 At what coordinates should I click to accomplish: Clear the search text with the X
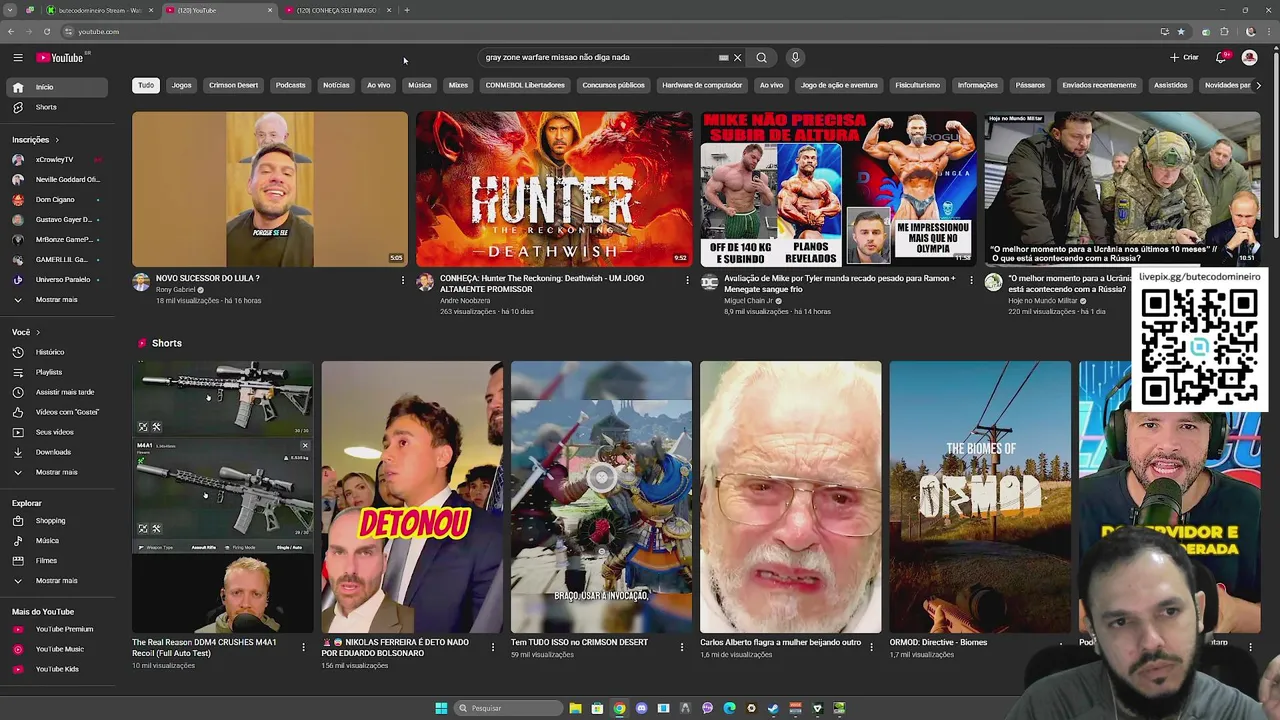coord(738,58)
